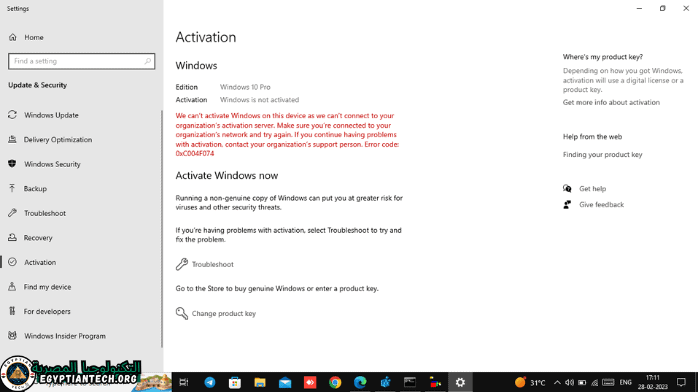This screenshot has height=392, width=698.
Task: Click the 31°C weather widget
Action: point(530,382)
